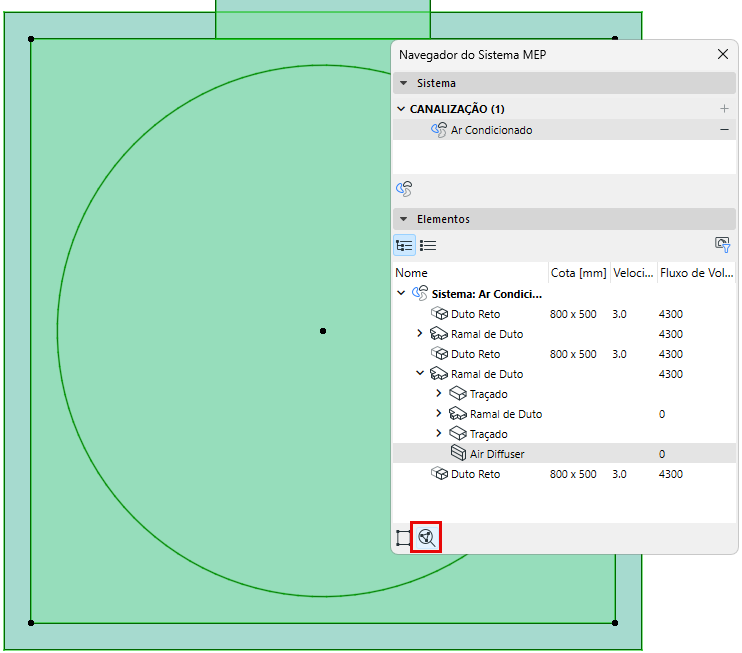The width and height of the screenshot is (742, 653).
Task: Click the system settings icon below the system list
Action: tap(404, 188)
